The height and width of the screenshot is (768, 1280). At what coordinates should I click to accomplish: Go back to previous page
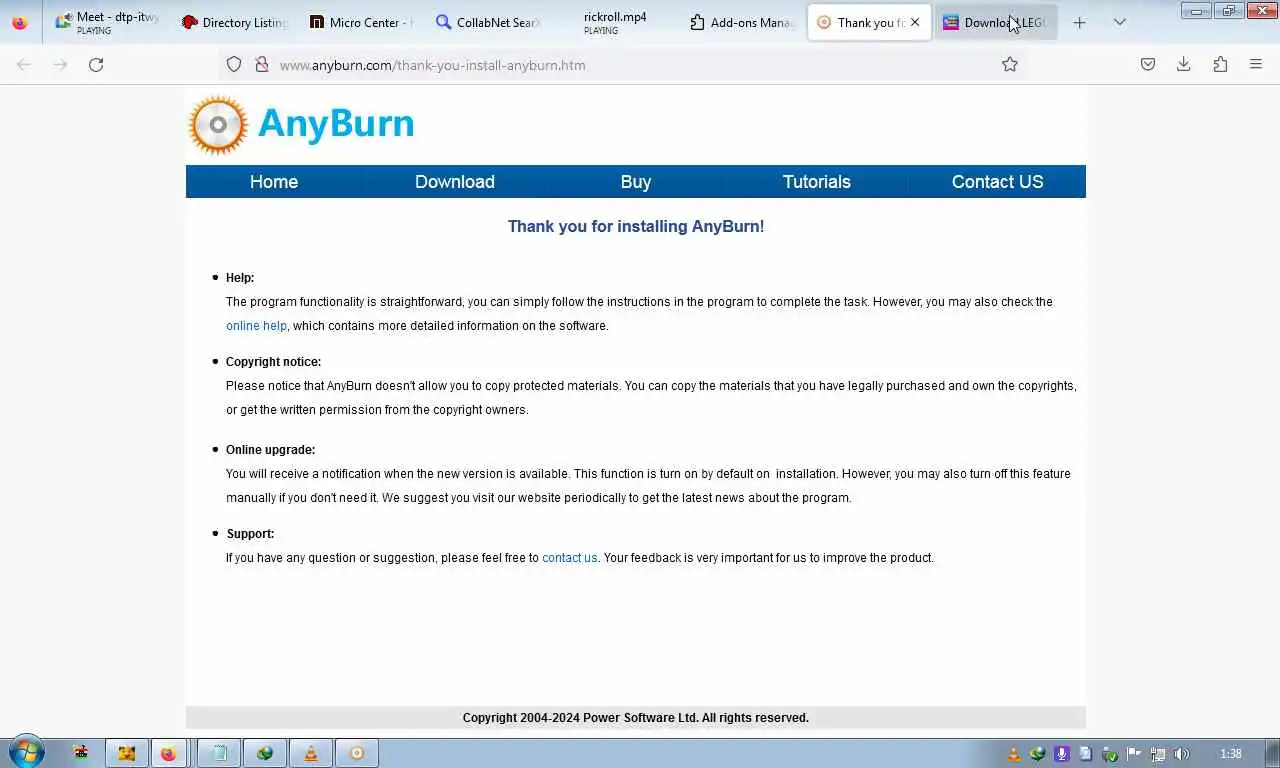[24, 64]
